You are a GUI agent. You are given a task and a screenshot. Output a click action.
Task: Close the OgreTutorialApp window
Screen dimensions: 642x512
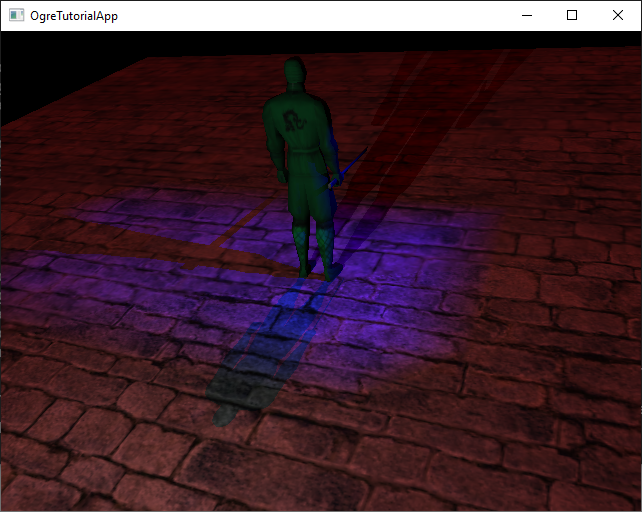click(618, 16)
